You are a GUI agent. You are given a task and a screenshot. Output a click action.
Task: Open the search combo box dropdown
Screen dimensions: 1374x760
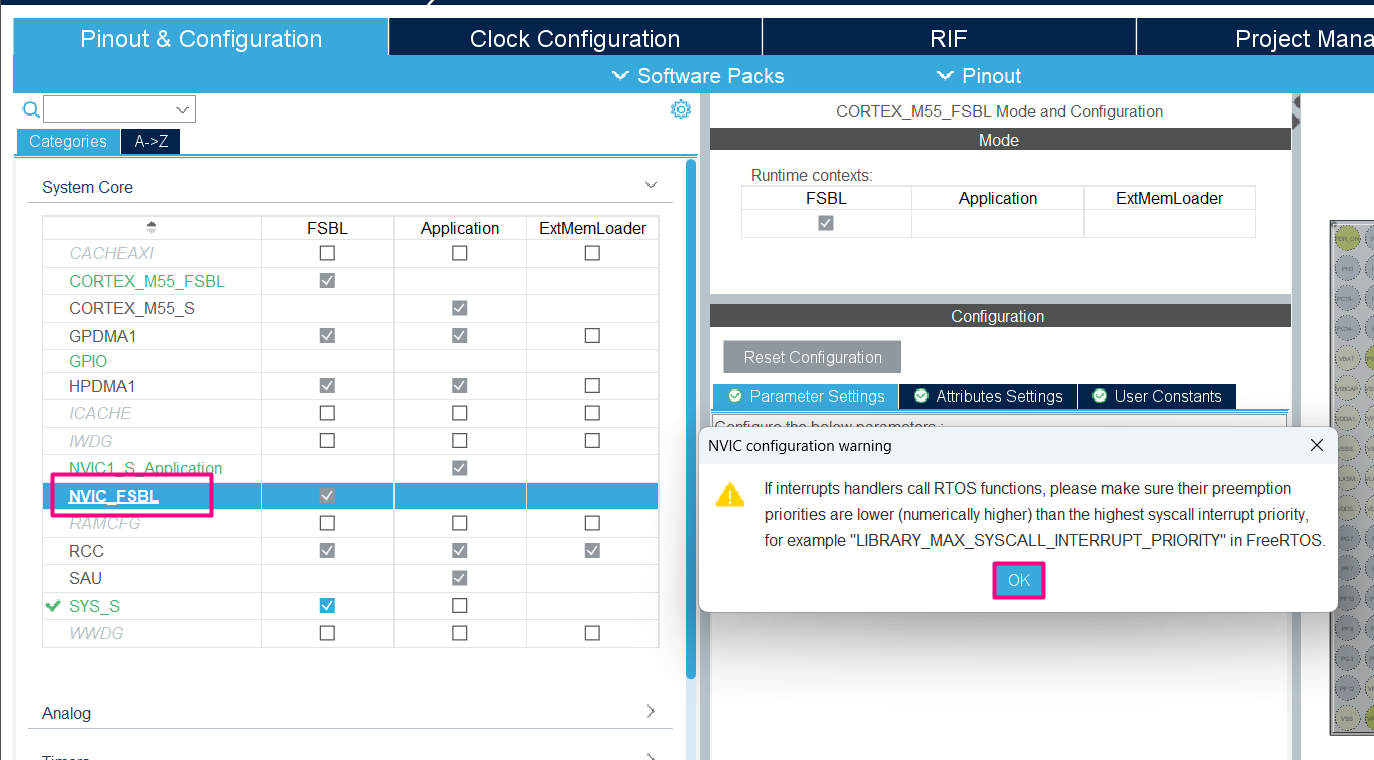tap(182, 108)
